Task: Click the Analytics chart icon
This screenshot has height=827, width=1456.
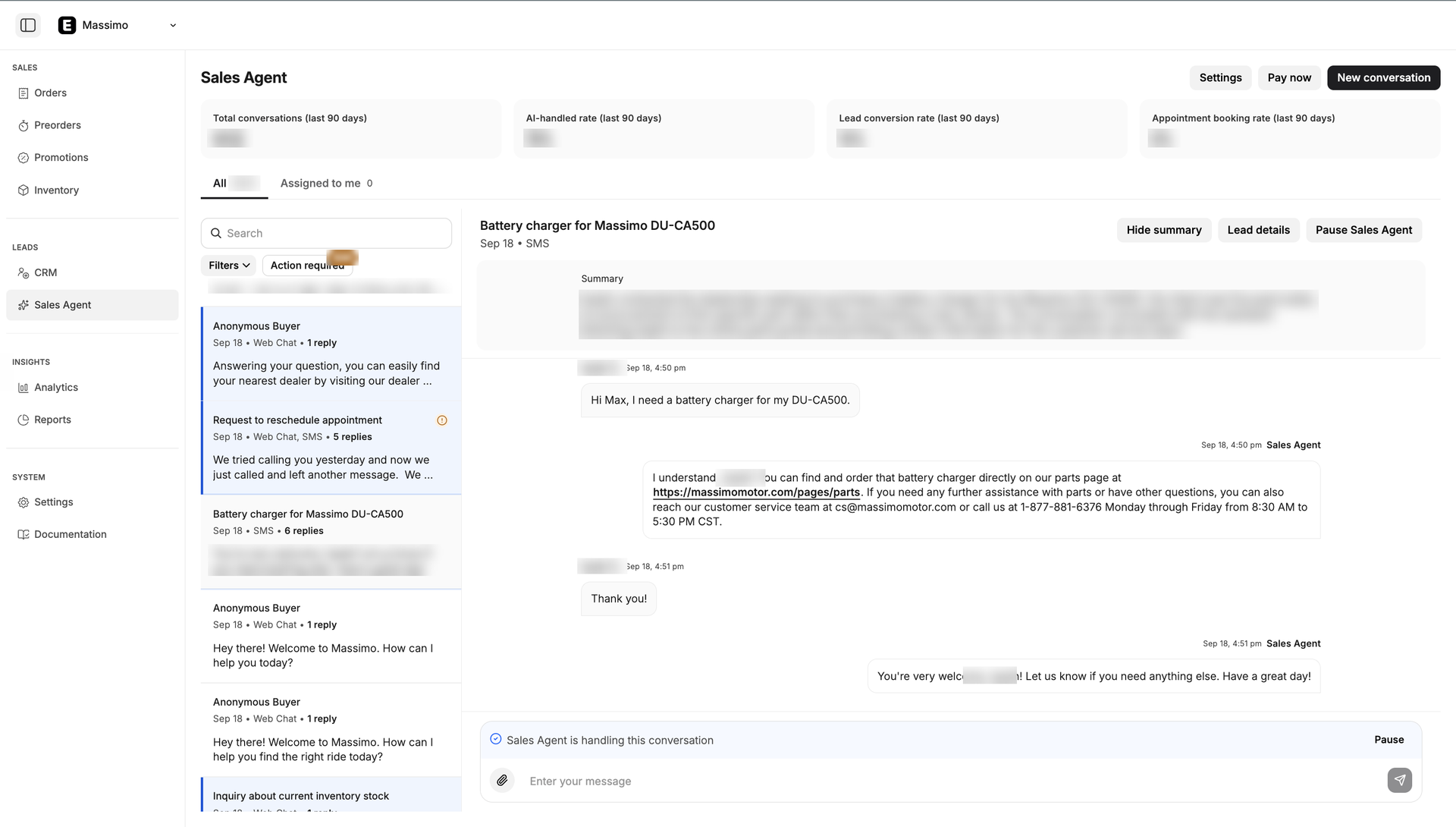Action: pyautogui.click(x=24, y=388)
